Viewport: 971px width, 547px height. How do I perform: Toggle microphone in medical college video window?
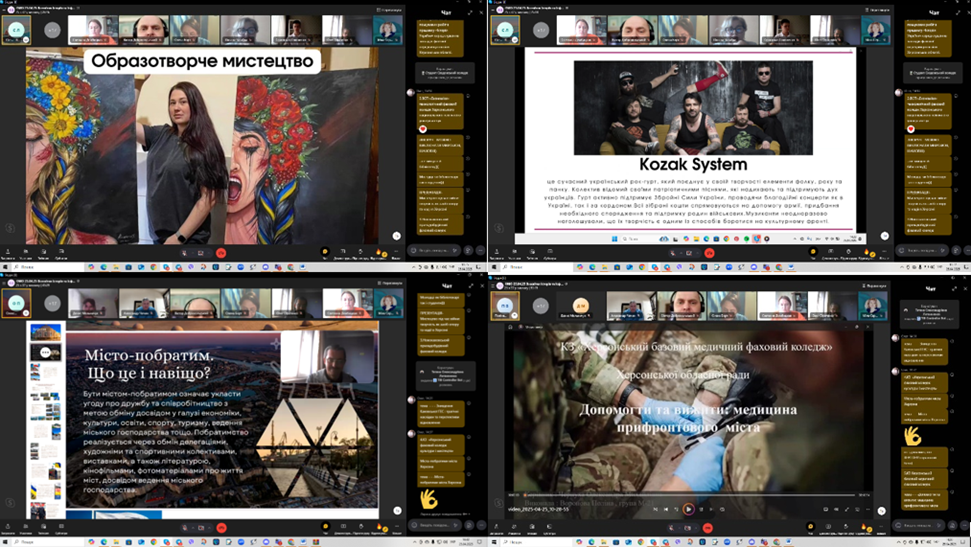[671, 528]
